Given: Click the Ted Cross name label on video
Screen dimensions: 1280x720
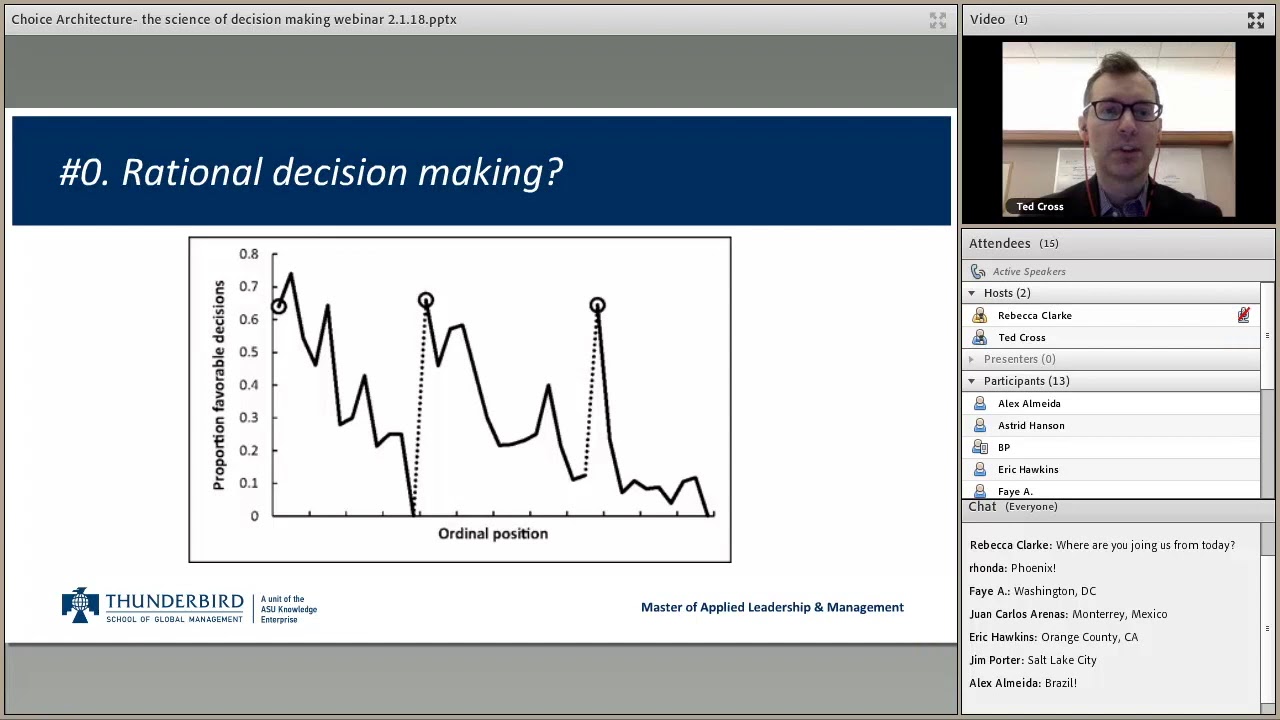Looking at the screenshot, I should 1040,207.
